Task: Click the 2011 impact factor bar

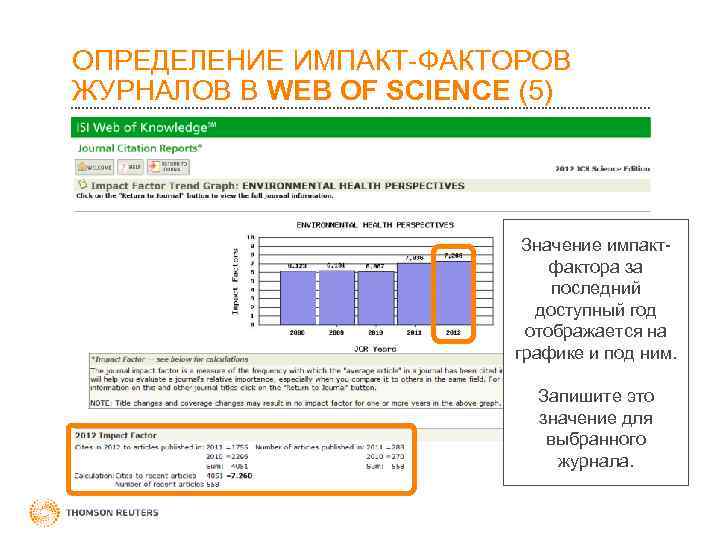Action: (415, 294)
